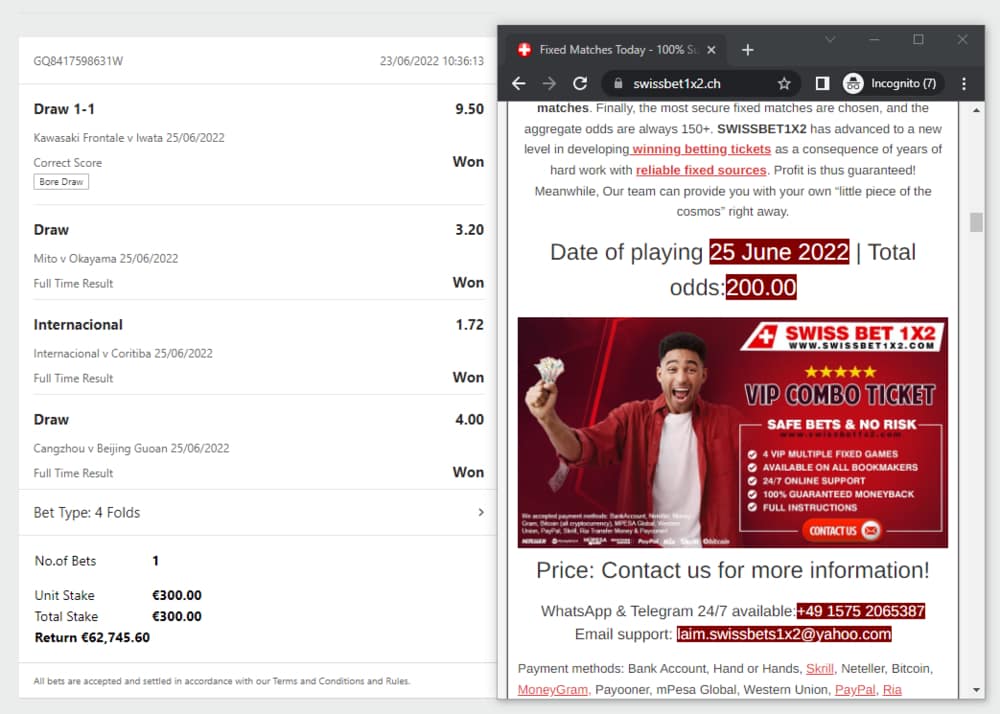Open the reliable fixed sources link
The height and width of the screenshot is (714, 1000).
[701, 170]
